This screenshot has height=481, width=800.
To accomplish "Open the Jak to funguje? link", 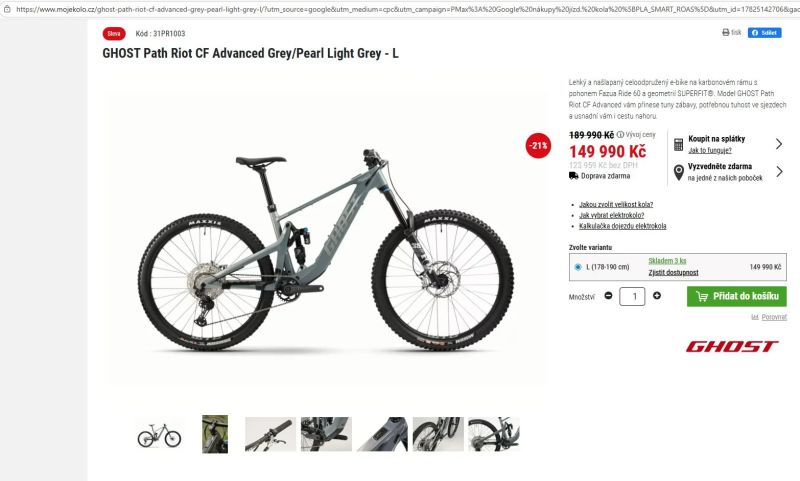I will 710,150.
